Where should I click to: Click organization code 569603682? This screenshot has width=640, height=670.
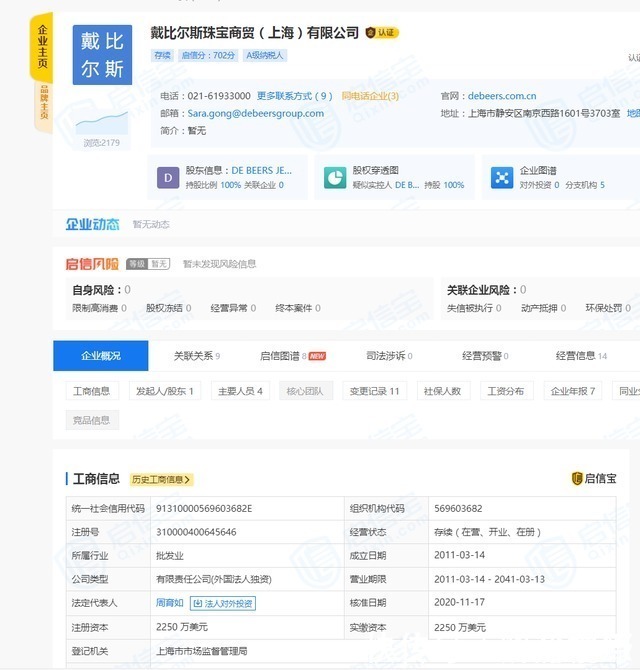point(458,508)
